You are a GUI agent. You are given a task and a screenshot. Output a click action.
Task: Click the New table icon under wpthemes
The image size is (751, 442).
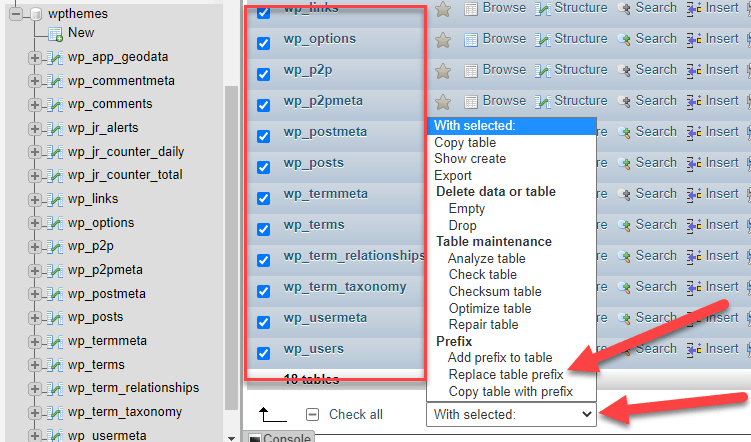pyautogui.click(x=55, y=34)
